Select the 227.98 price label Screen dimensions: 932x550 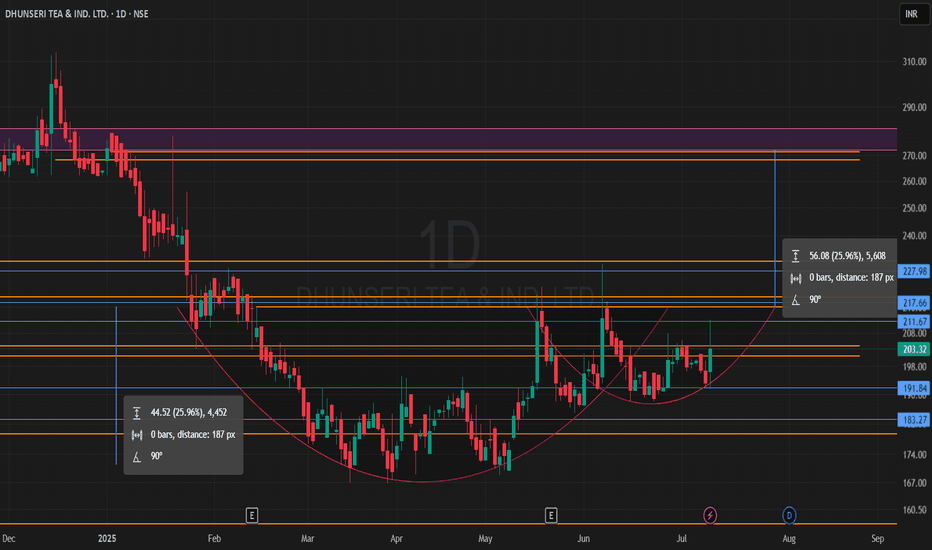coord(914,271)
